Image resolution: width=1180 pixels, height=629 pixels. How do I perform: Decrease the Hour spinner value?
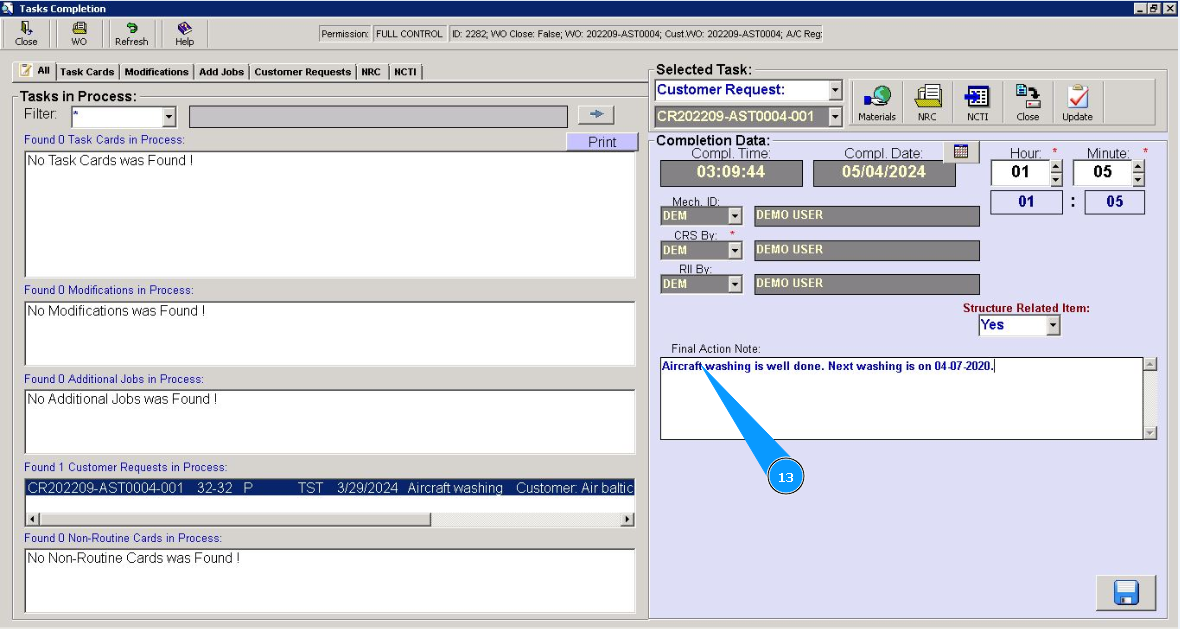(x=1057, y=179)
